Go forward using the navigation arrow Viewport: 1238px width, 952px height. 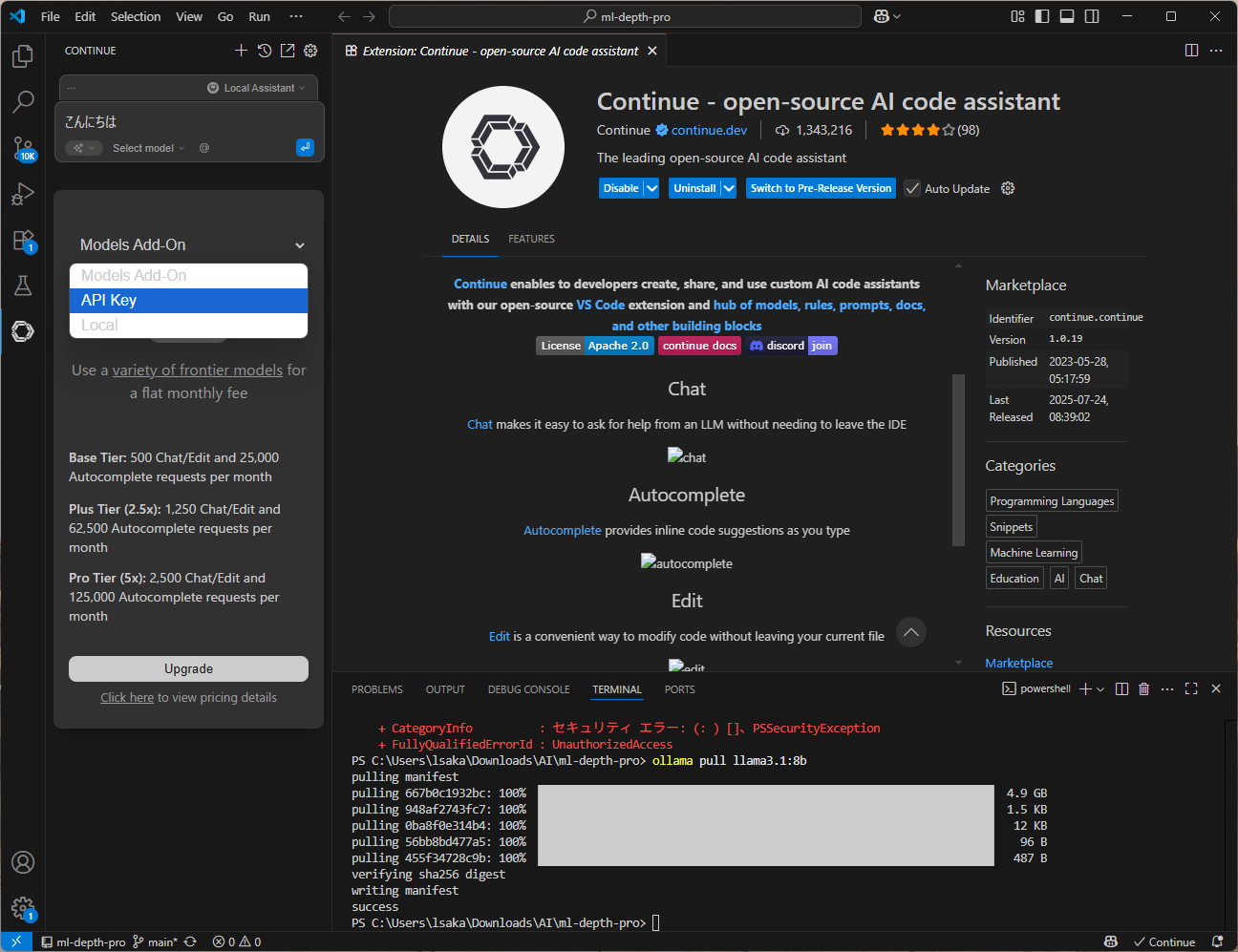[370, 16]
